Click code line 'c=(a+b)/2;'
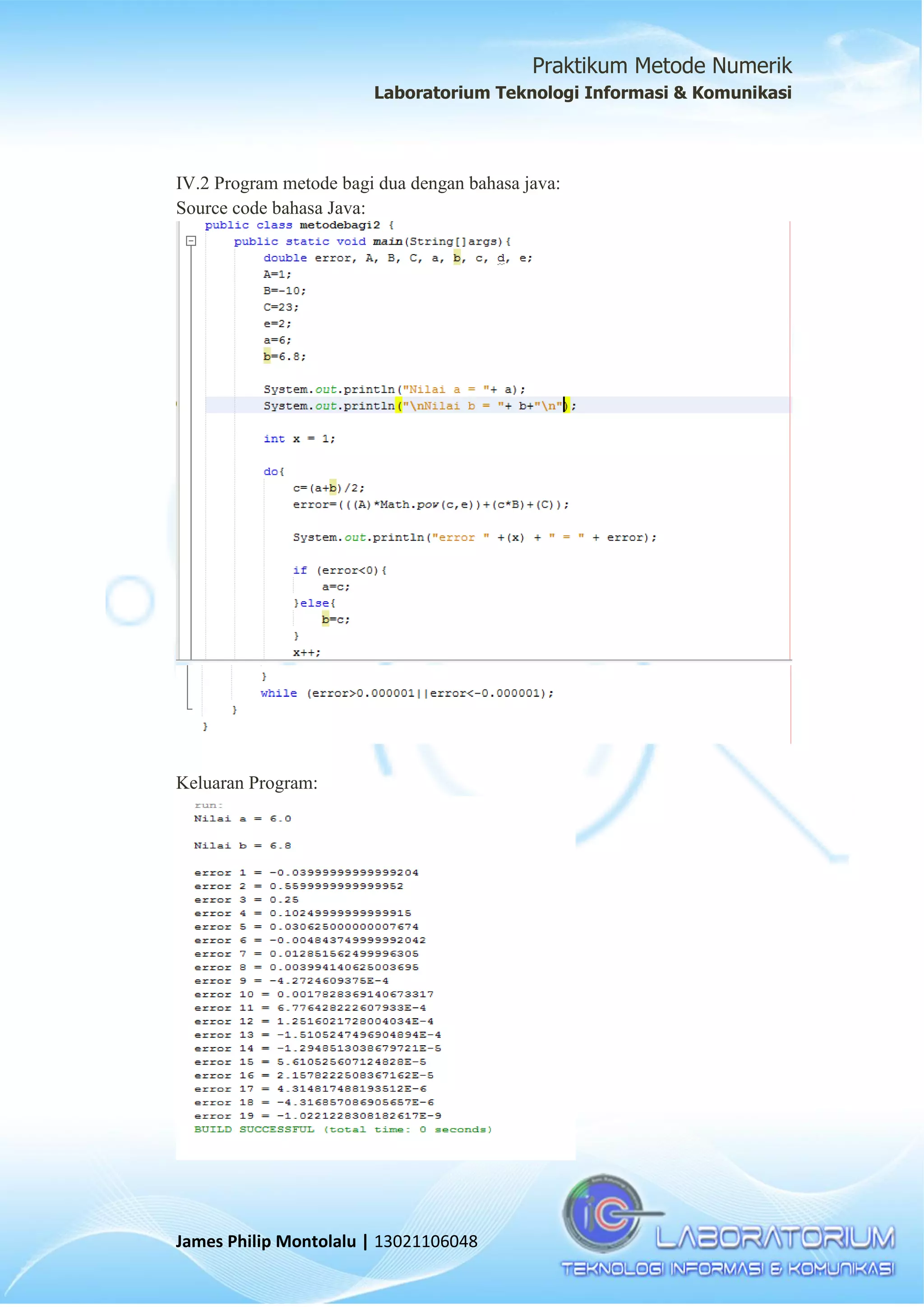Image resolution: width=924 pixels, height=1307 pixels. click(329, 488)
